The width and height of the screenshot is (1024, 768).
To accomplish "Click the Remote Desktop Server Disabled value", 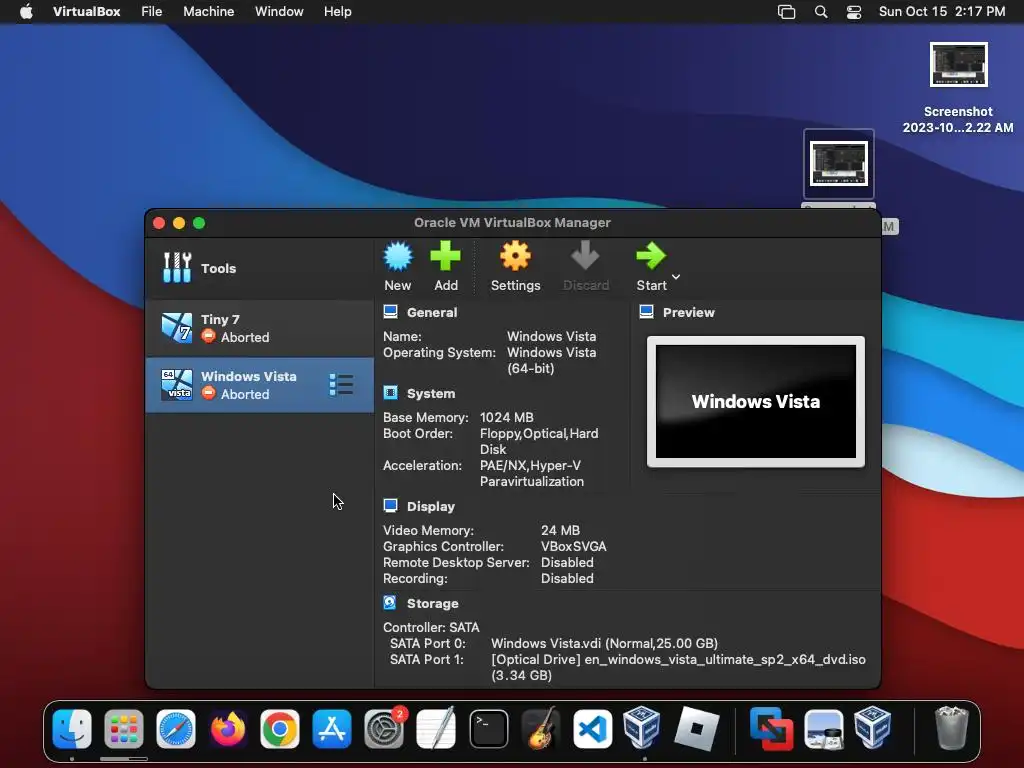I will [567, 562].
